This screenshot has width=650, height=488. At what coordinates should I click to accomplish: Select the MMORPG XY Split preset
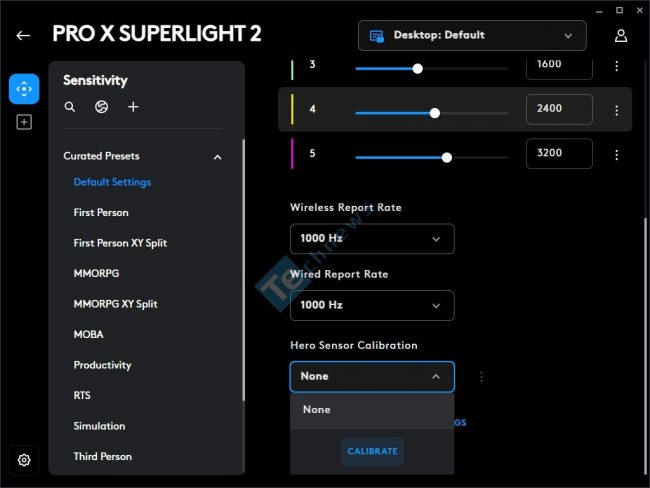coord(116,304)
